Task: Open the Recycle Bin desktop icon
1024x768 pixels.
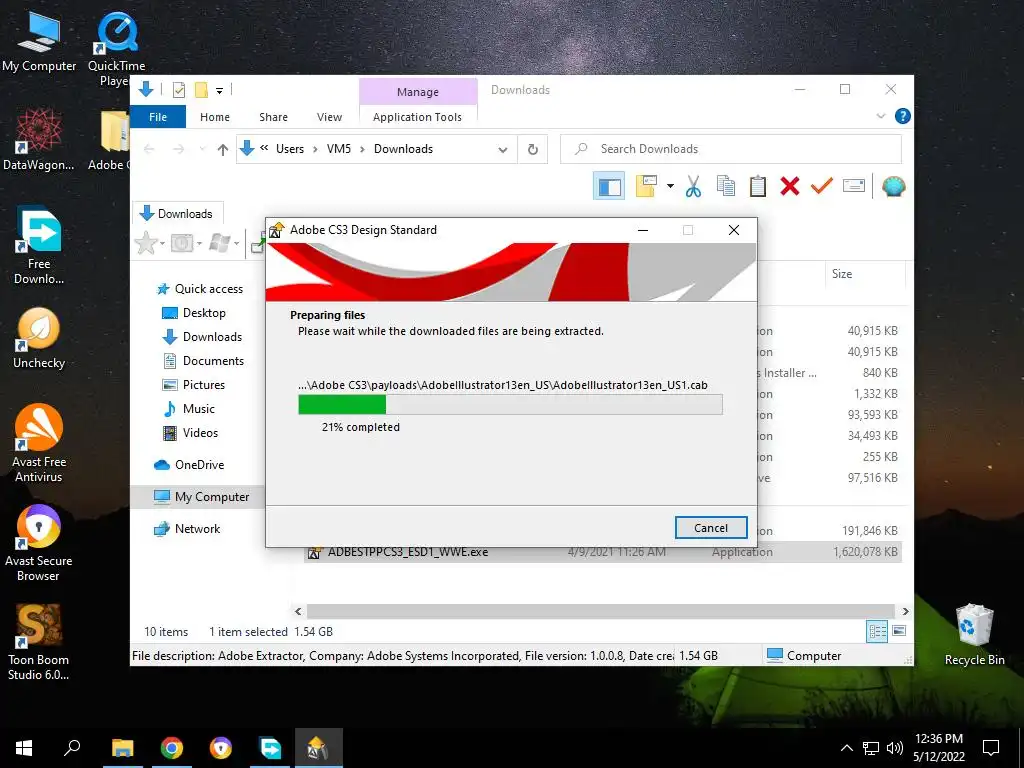Action: point(974,633)
